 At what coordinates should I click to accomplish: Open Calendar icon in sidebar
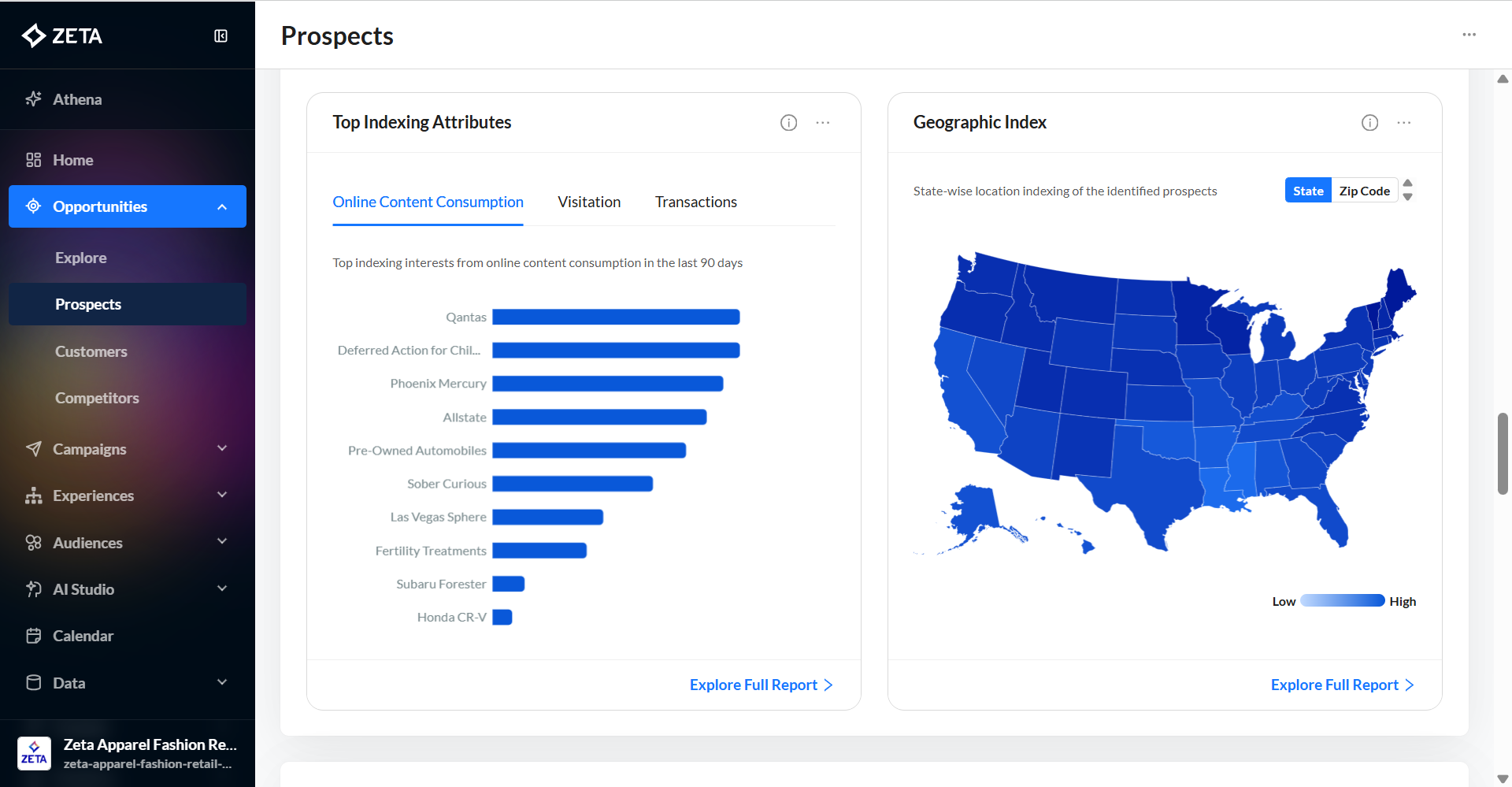pos(33,636)
